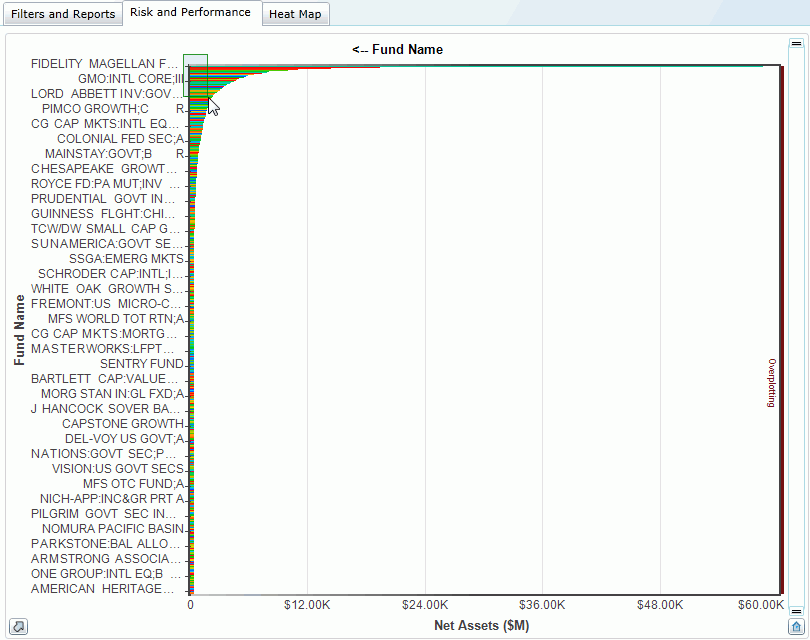Click the $48.00K axis tick label
Screen dimensions: 810x640
(660, 605)
